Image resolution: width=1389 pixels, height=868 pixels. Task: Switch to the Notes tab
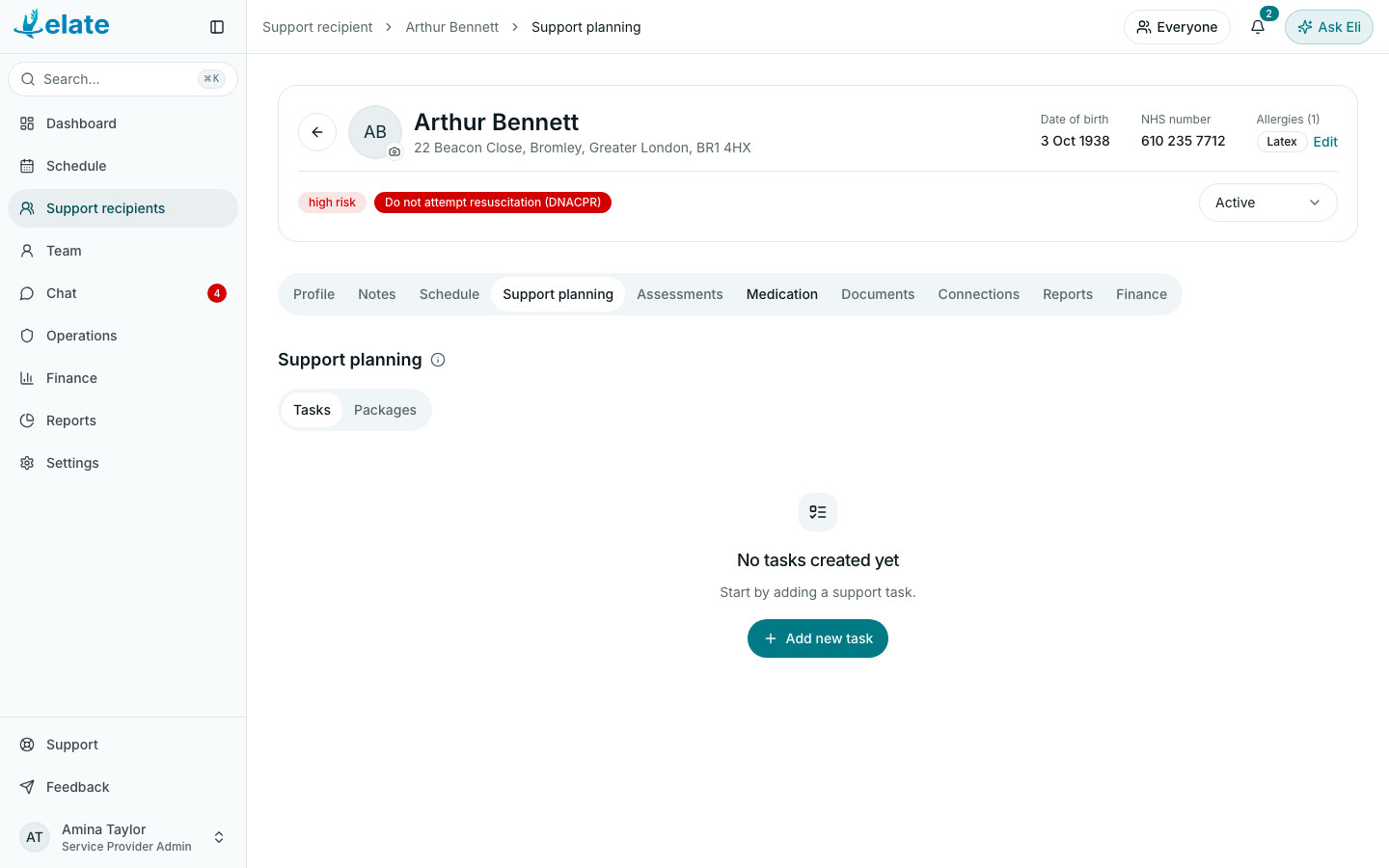[377, 294]
